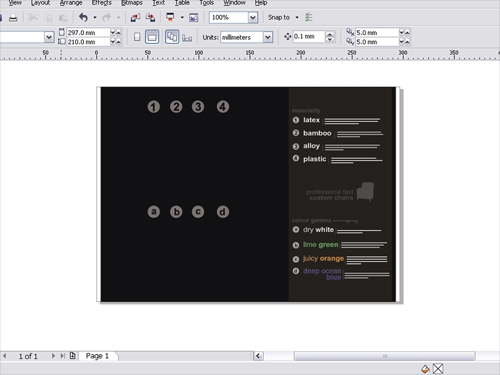Click the Cut scissors icon
500x375 pixels.
pos(33,18)
